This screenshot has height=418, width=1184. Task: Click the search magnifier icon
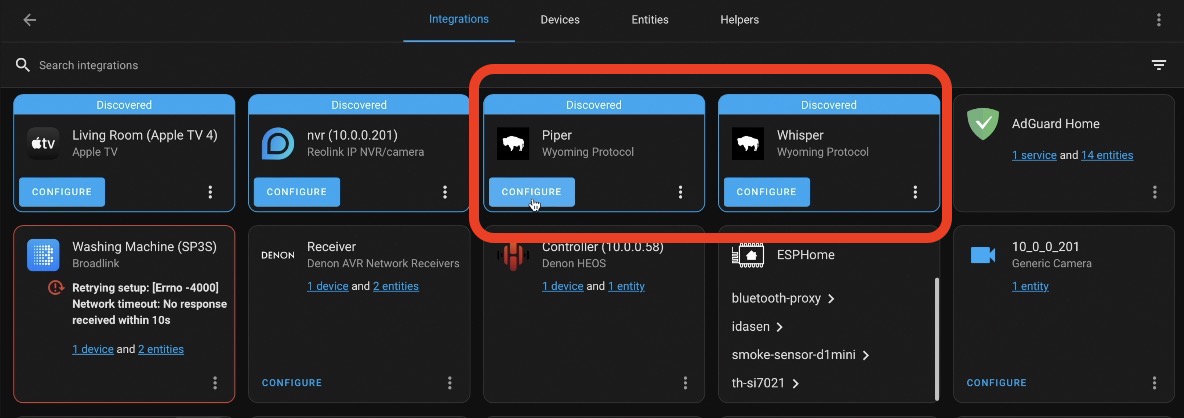coord(23,65)
